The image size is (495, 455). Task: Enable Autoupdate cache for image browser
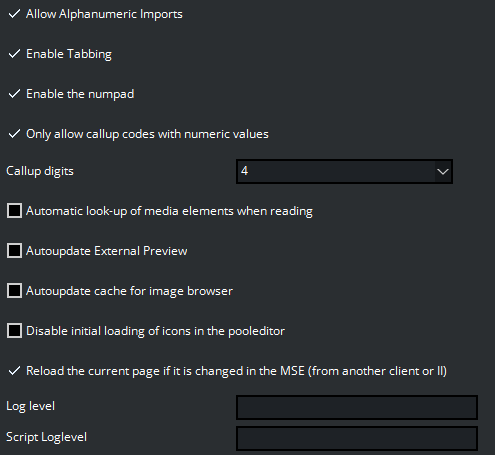coord(14,291)
